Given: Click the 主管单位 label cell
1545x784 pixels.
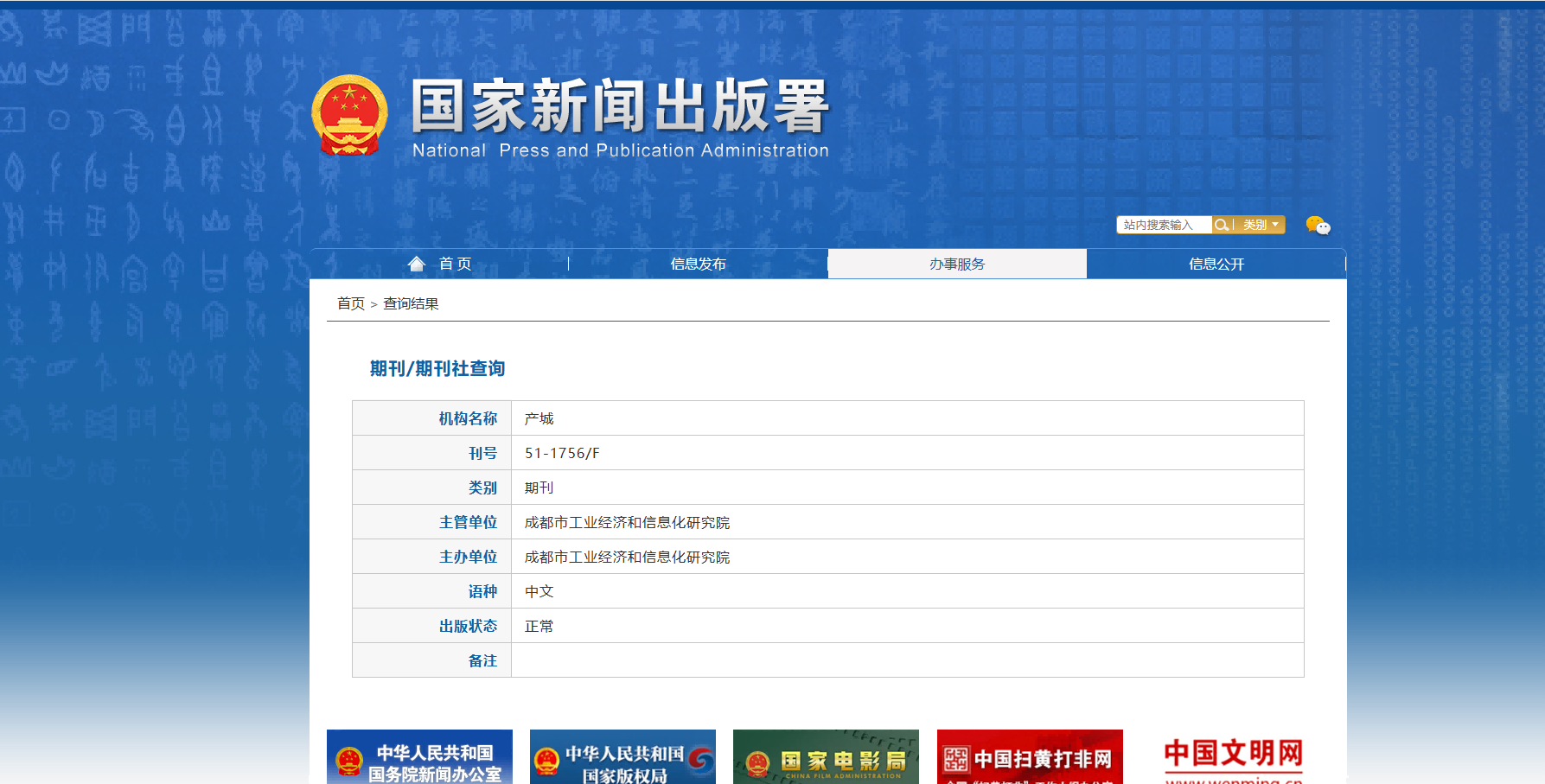Looking at the screenshot, I should (432, 522).
